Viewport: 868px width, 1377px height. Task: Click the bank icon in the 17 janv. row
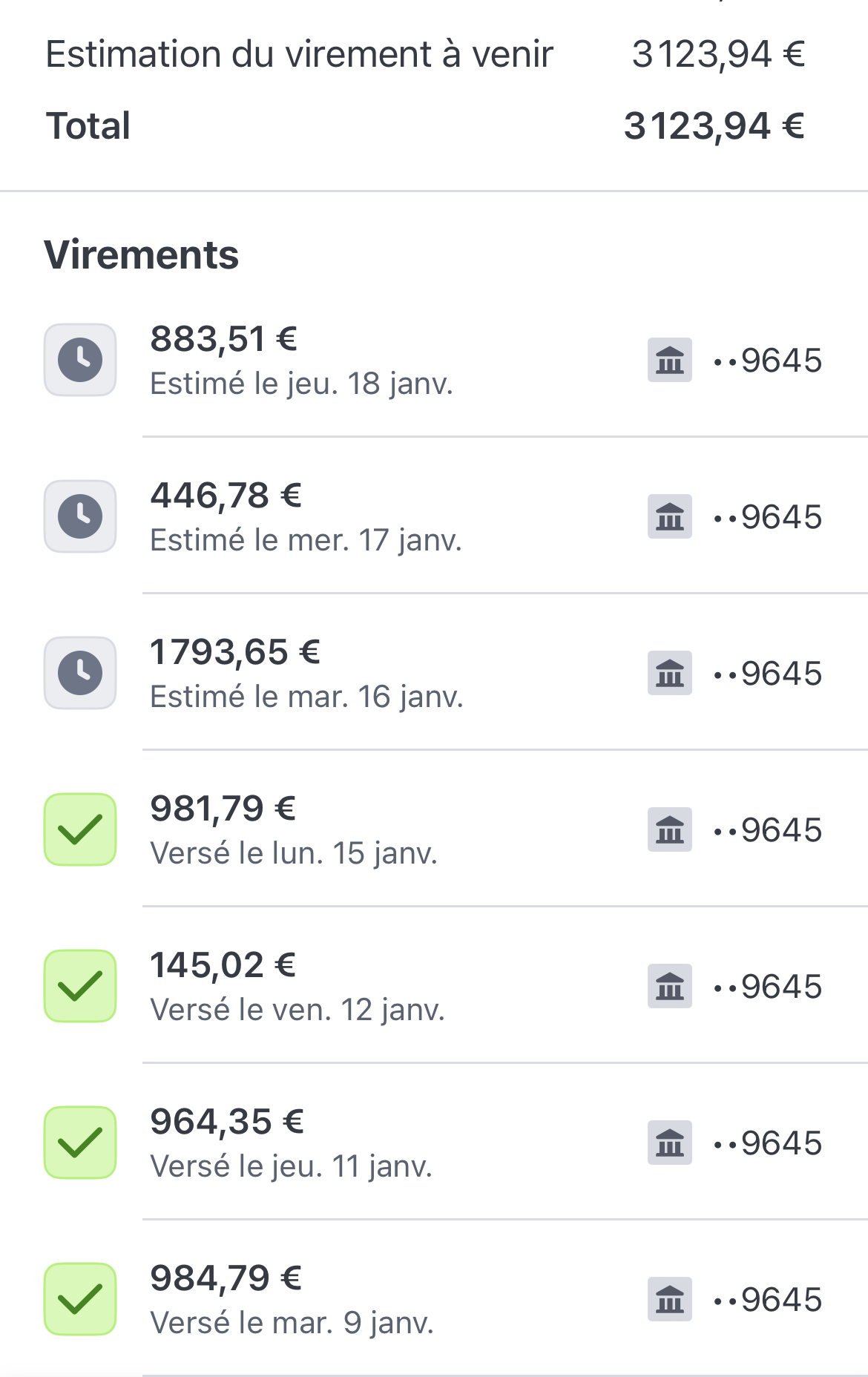pyautogui.click(x=669, y=516)
